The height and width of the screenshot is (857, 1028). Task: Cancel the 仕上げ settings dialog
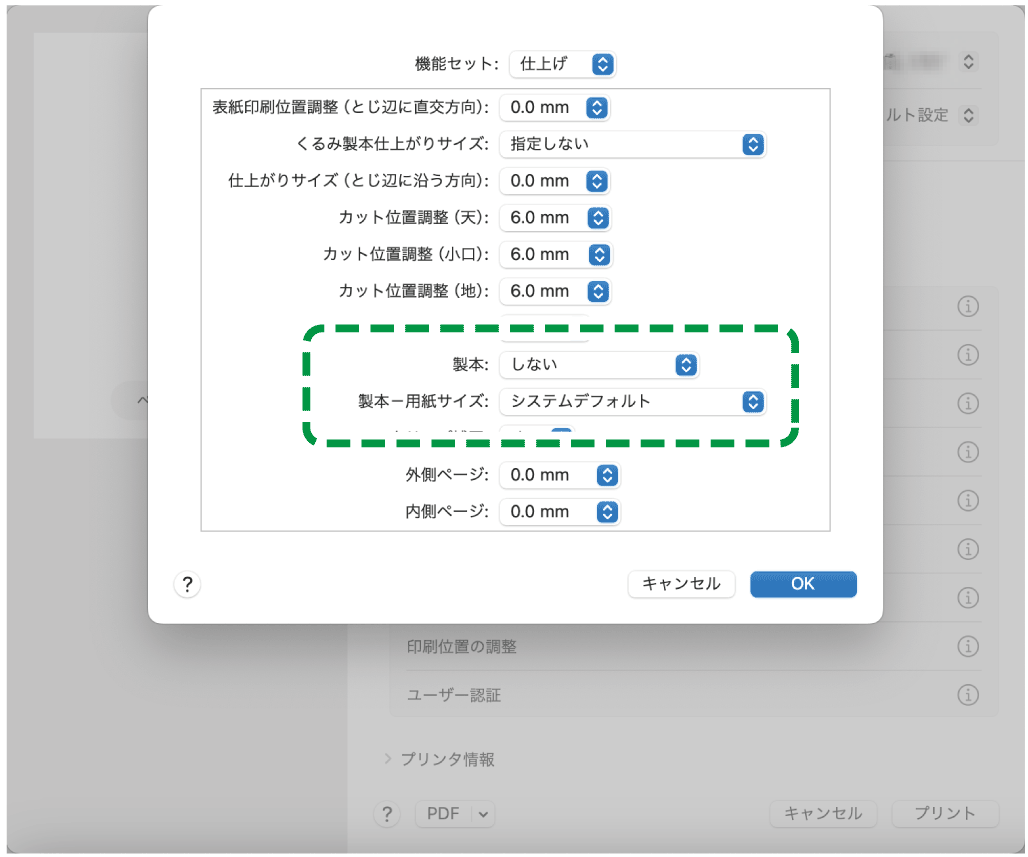(681, 584)
